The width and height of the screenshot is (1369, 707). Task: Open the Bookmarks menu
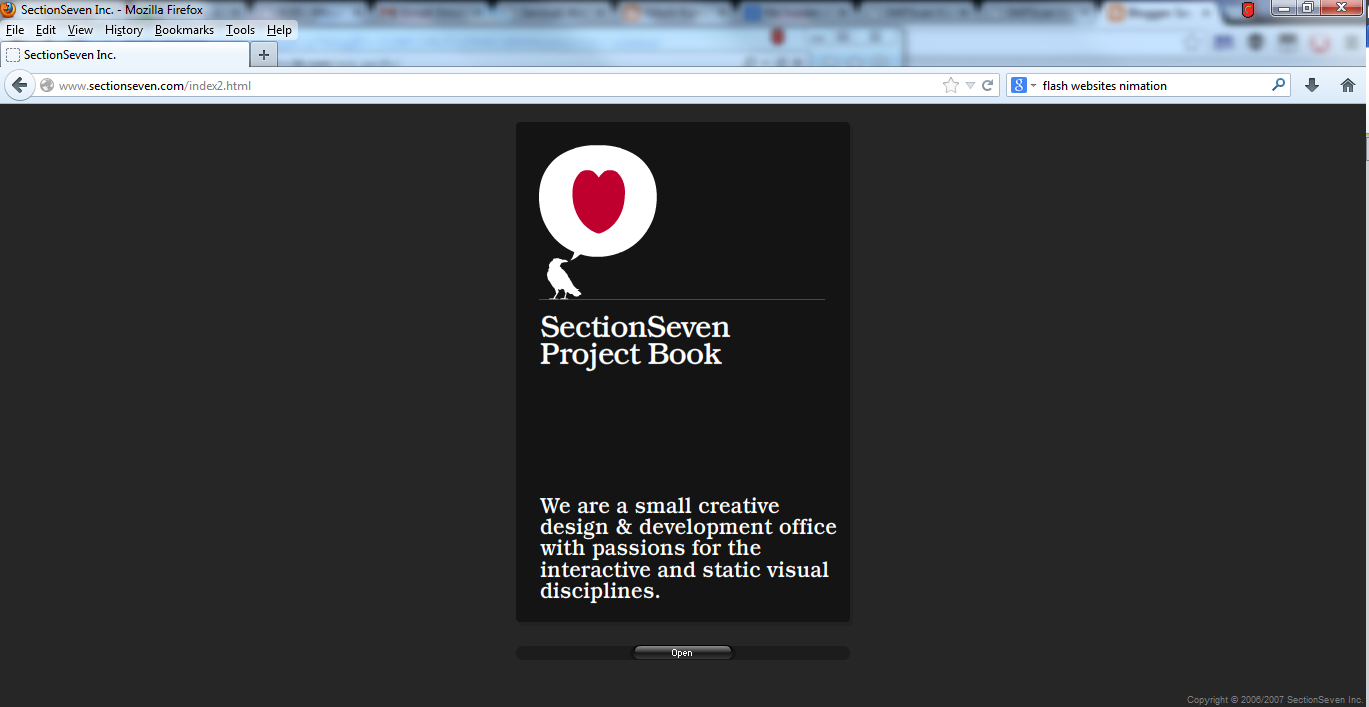tap(184, 30)
